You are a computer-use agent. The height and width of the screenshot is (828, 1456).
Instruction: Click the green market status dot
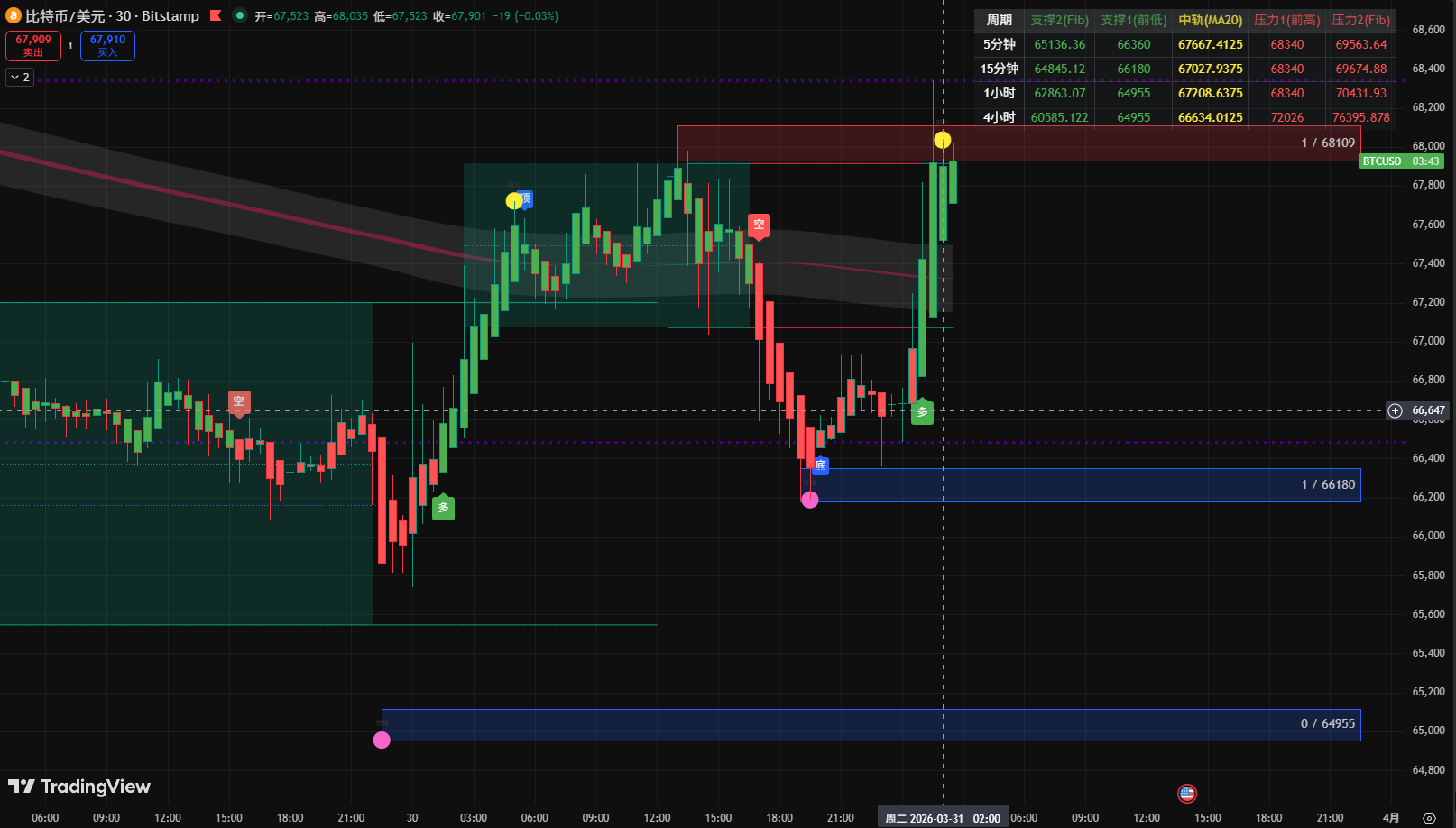click(240, 15)
